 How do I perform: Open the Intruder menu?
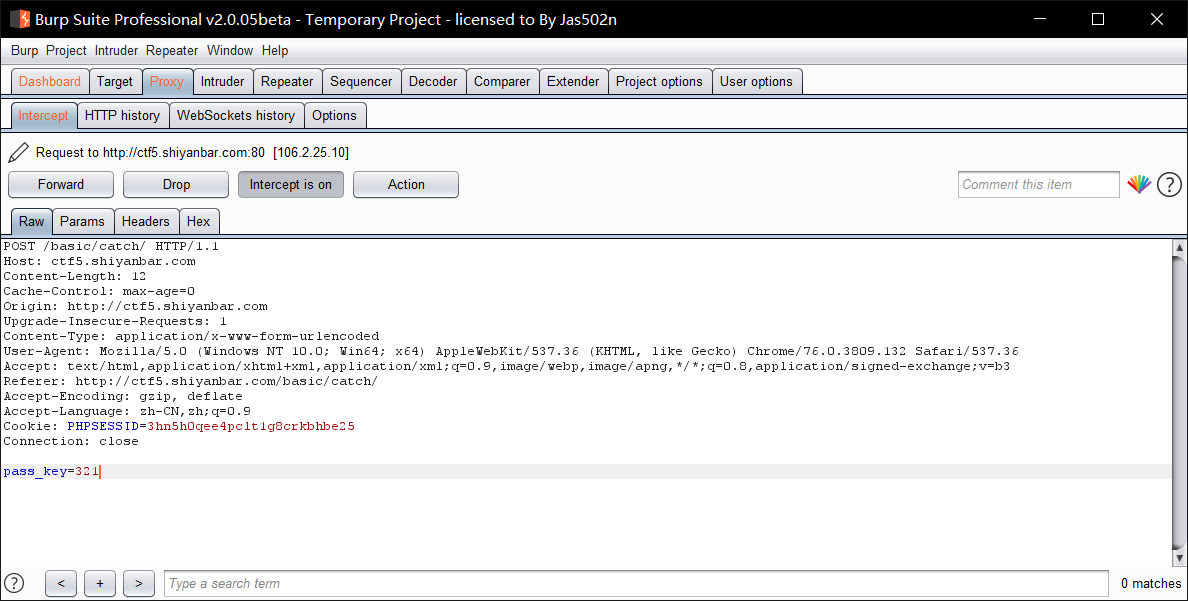click(x=116, y=51)
